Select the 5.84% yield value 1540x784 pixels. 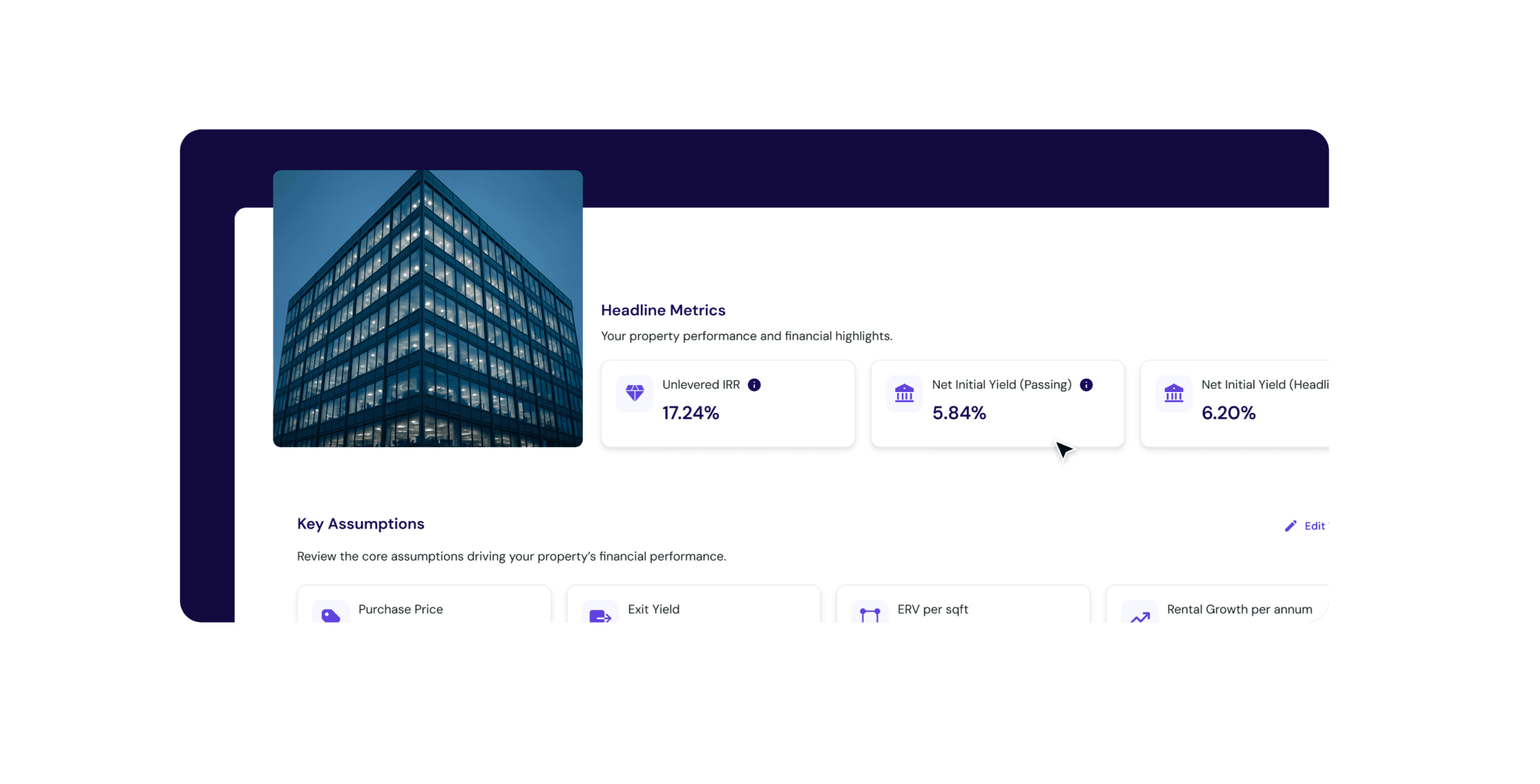[958, 413]
